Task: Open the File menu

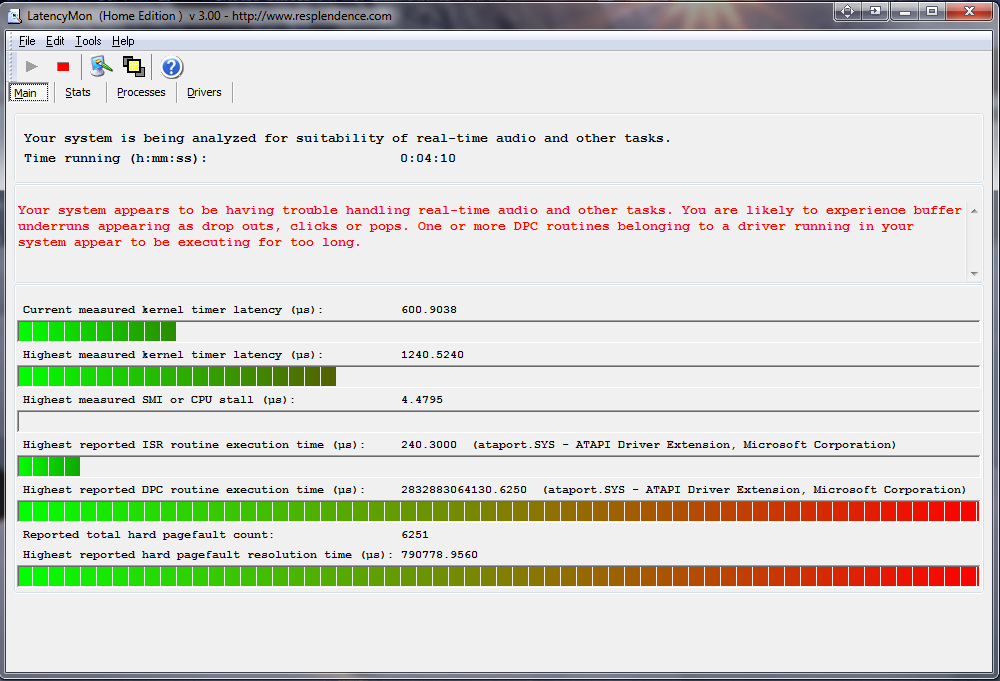Action: click(27, 41)
